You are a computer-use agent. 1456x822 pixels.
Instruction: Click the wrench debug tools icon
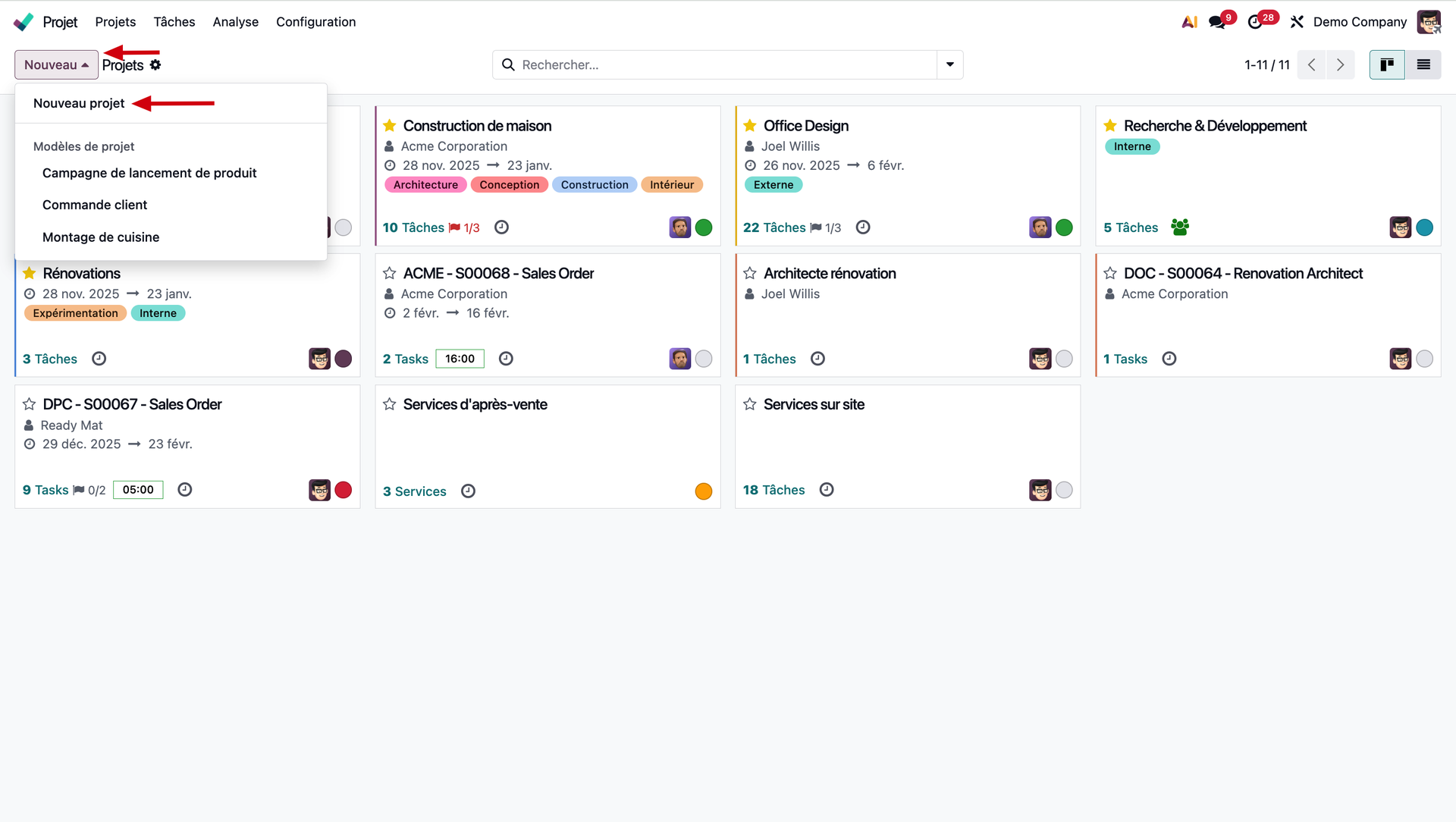click(1297, 22)
